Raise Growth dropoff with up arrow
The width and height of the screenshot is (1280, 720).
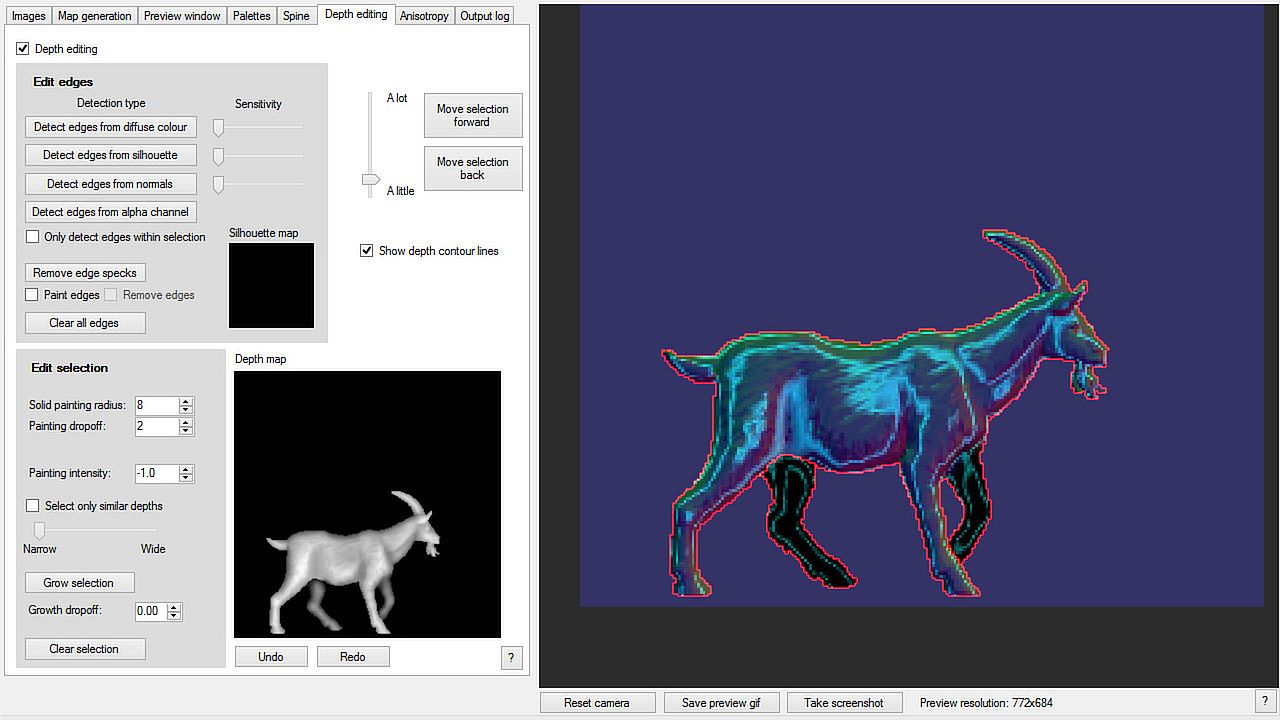(174, 607)
